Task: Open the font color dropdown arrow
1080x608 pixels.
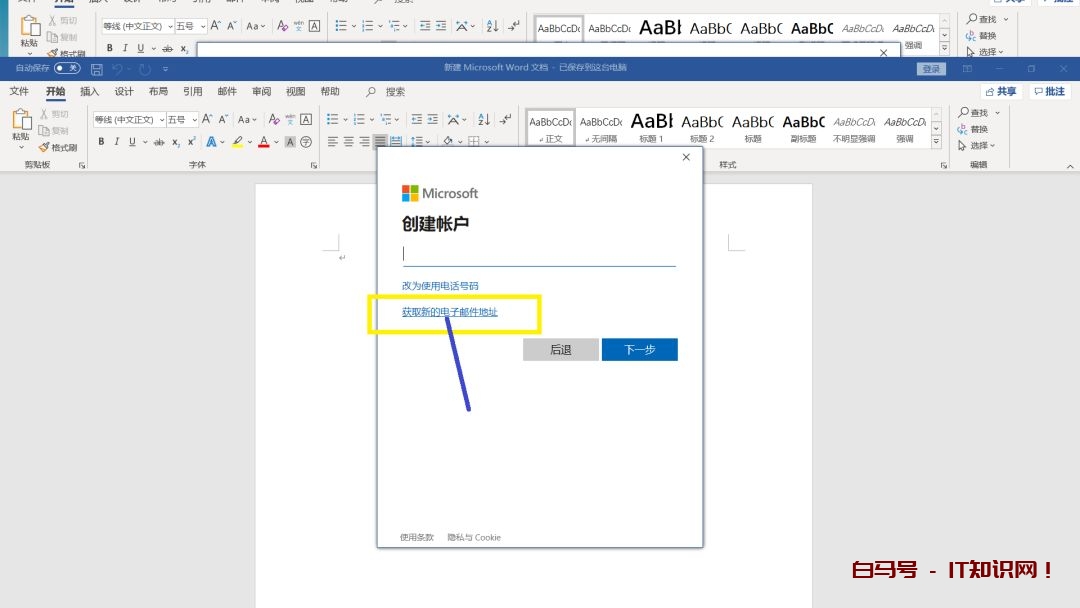Action: [x=277, y=142]
